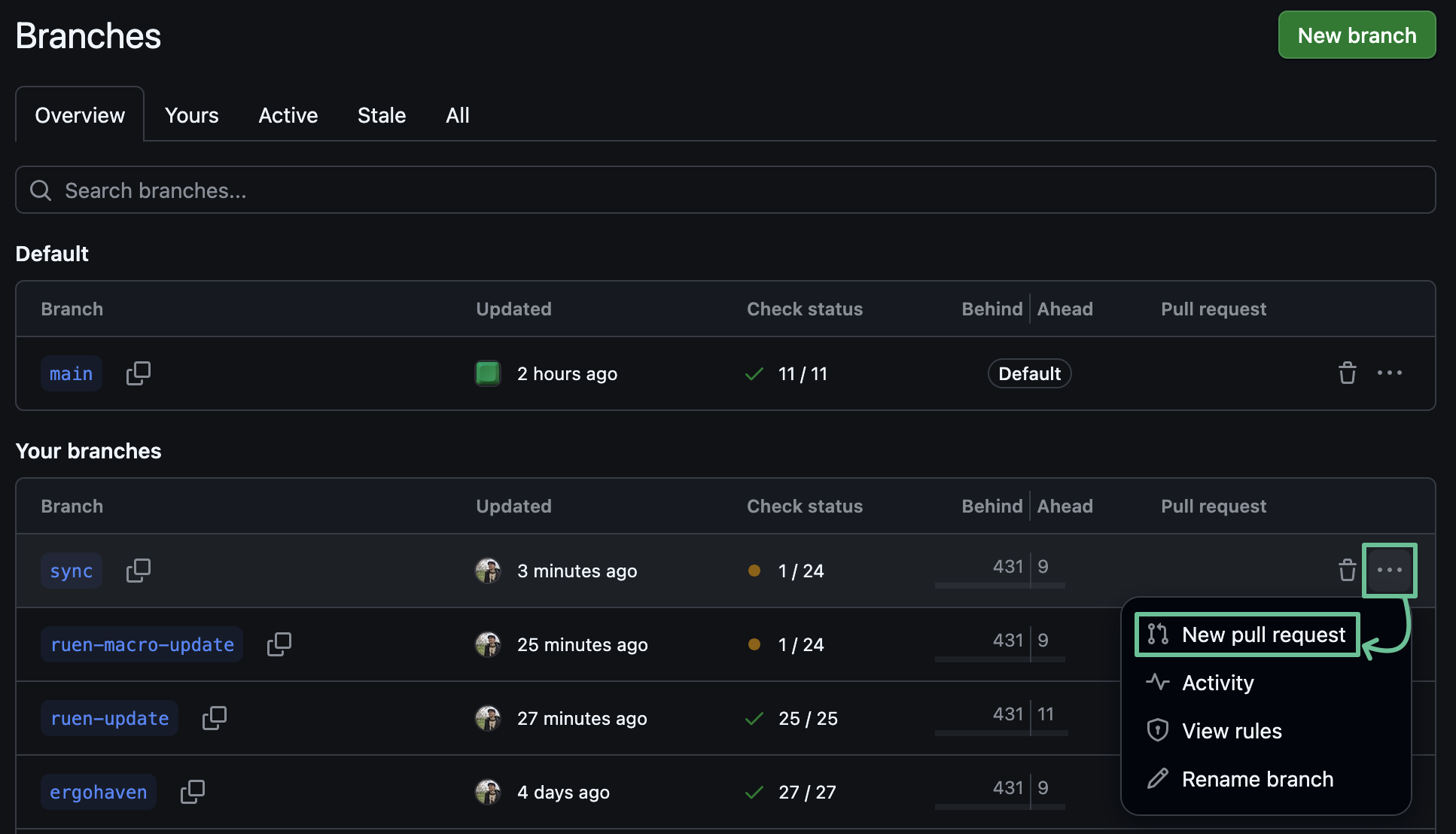This screenshot has width=1456, height=834.
Task: Click Rename branch menu option
Action: click(x=1256, y=779)
